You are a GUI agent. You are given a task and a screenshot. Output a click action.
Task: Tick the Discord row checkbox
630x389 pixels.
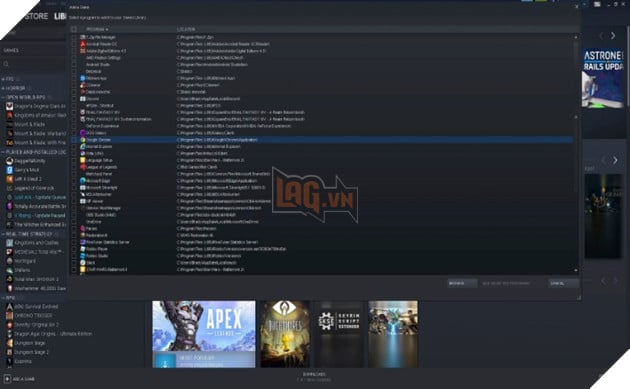point(74,99)
